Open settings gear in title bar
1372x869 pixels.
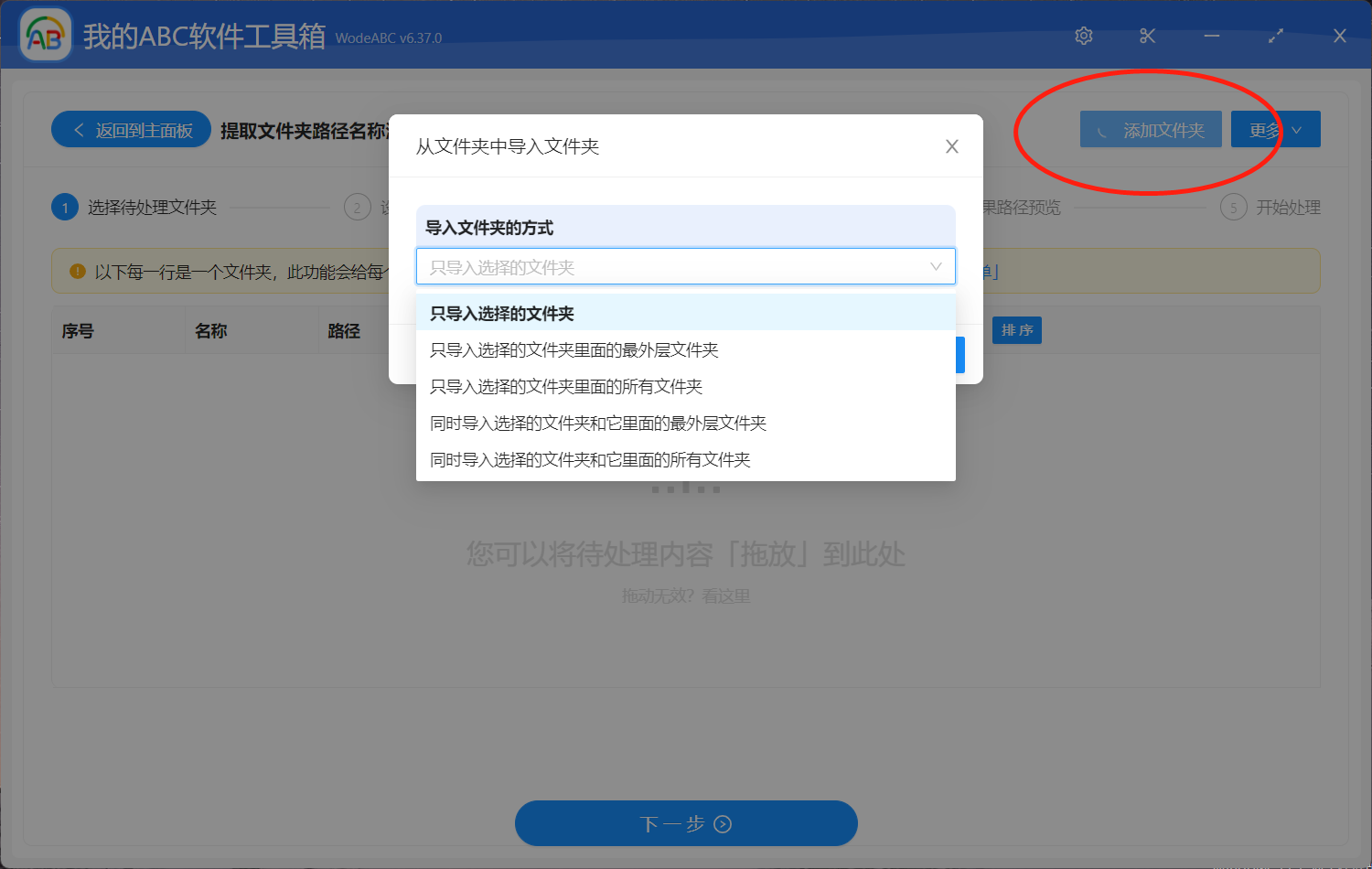[x=1084, y=36]
